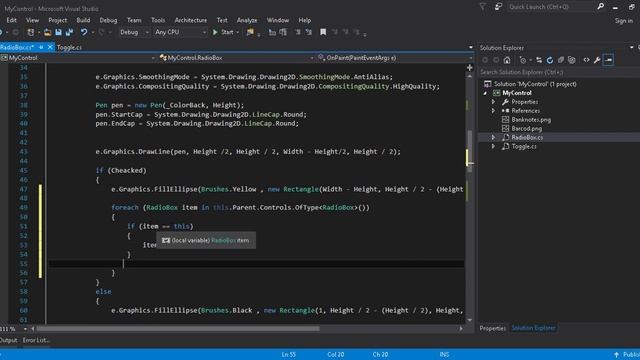Open the View menu
Viewport: 640px width, 360px height.
click(32, 20)
